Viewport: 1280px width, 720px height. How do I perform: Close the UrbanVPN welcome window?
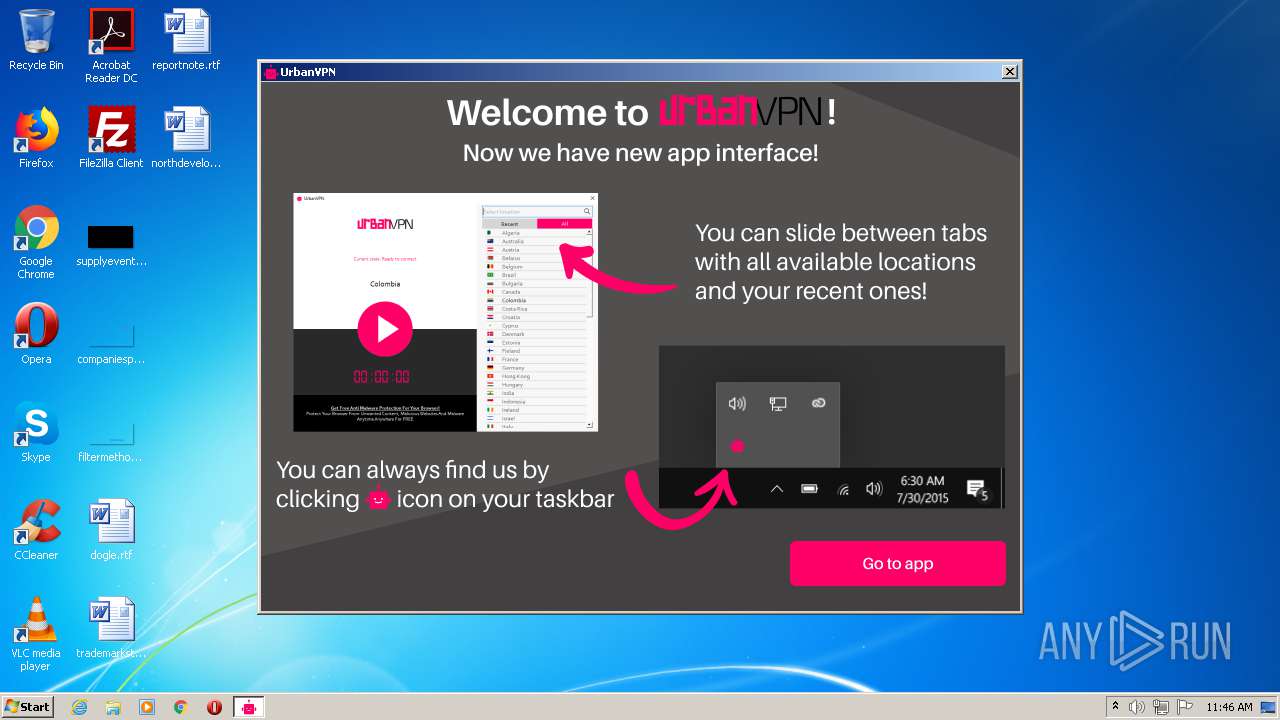click(1010, 72)
